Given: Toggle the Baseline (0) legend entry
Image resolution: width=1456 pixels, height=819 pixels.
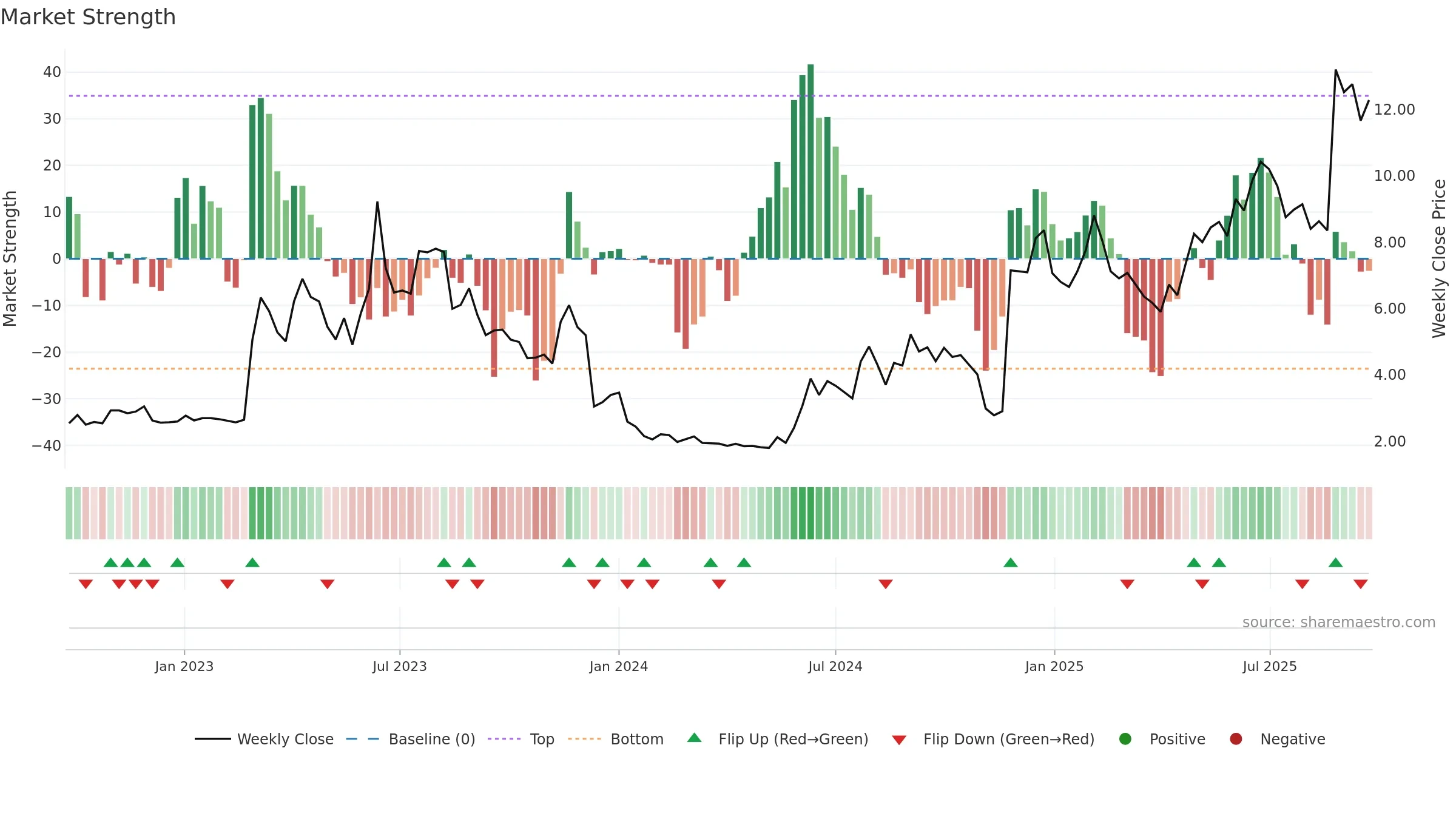Looking at the screenshot, I should click(x=411, y=739).
